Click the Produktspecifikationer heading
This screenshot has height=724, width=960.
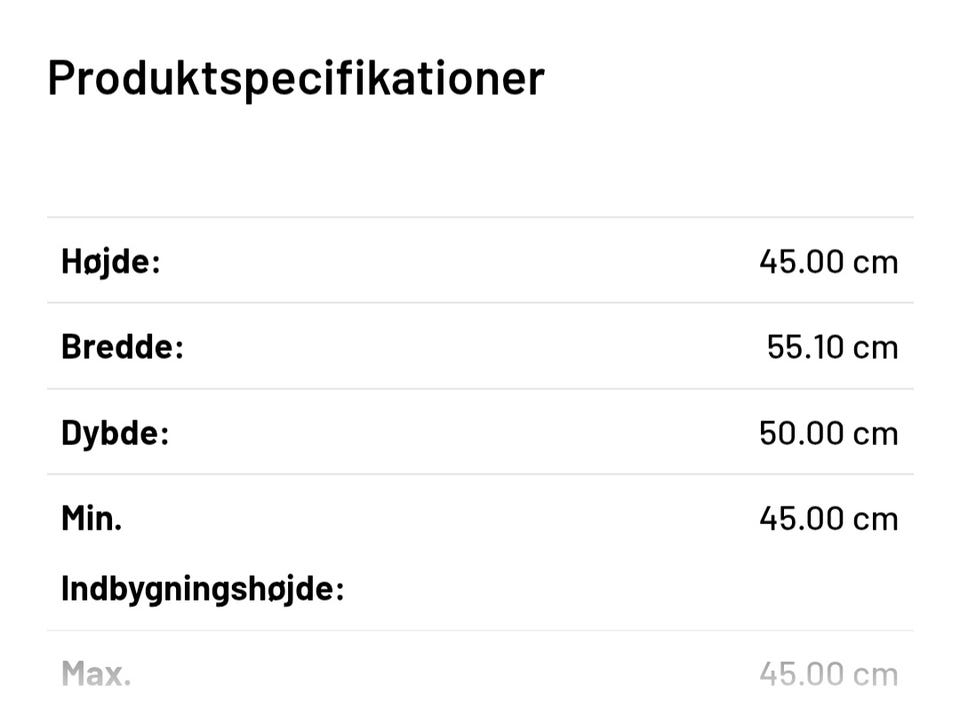(x=296, y=77)
